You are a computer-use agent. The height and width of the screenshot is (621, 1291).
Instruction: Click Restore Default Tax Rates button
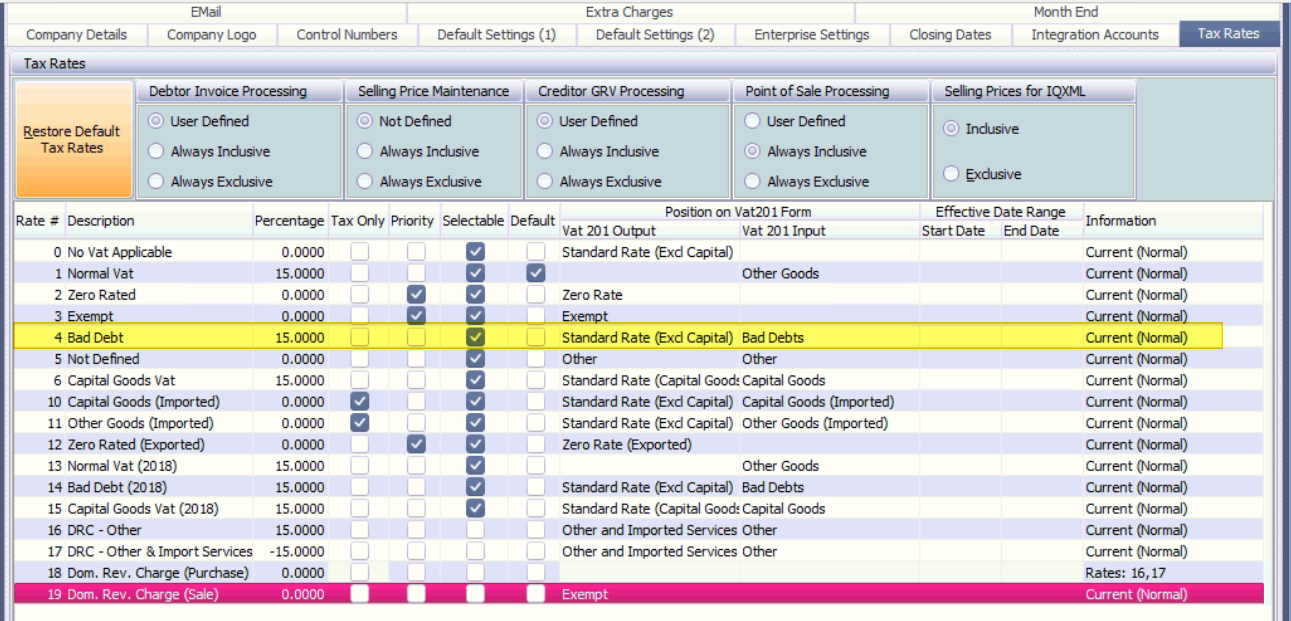tap(74, 140)
